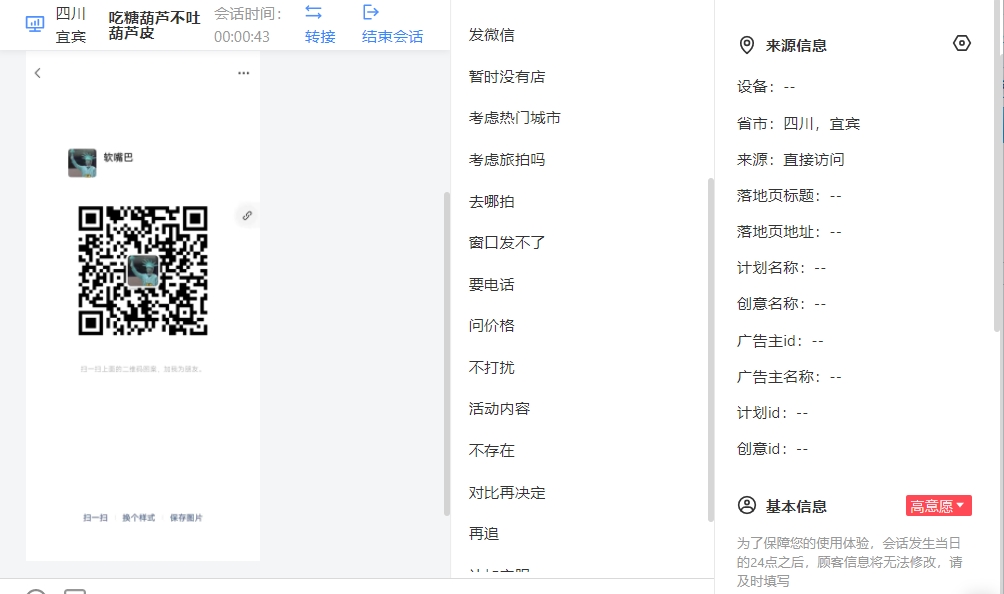
Task: Click the 转接 transfer arrows icon
Action: pyautogui.click(x=314, y=12)
